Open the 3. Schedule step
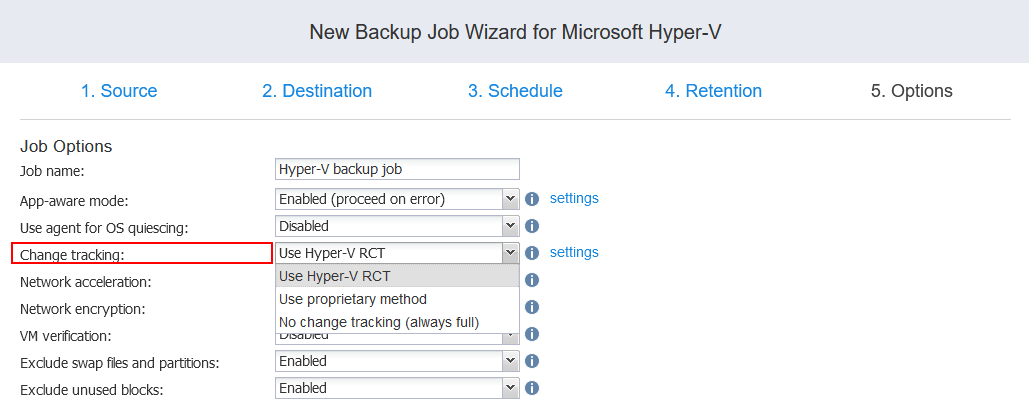 (x=515, y=91)
